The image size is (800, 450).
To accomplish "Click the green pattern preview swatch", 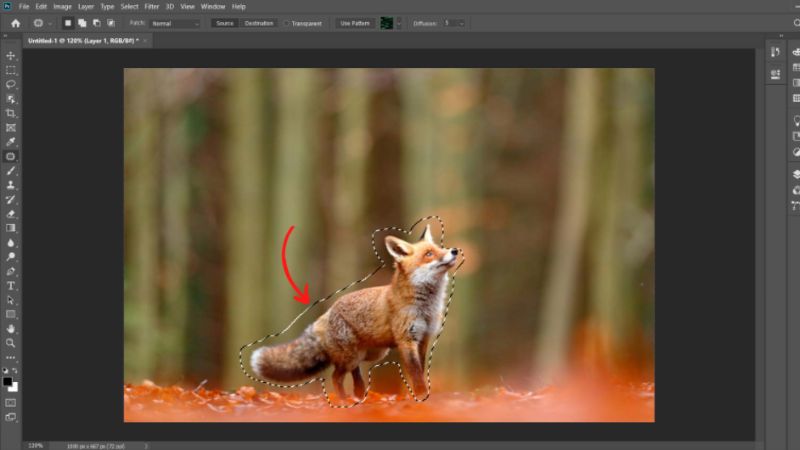I will 387,23.
